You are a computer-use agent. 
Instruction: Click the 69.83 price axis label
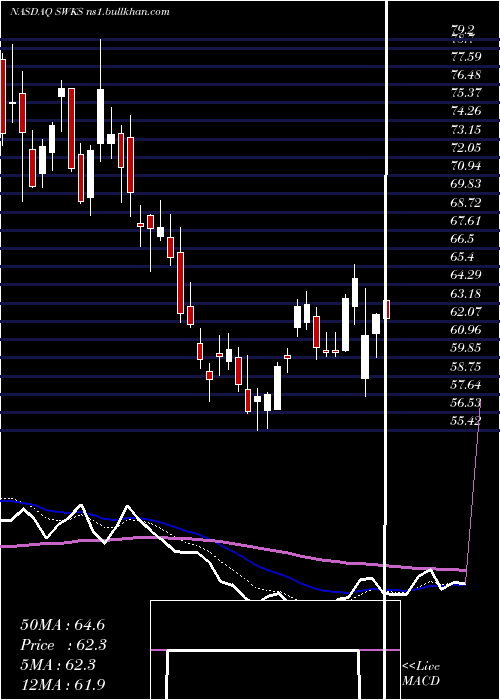[466, 184]
